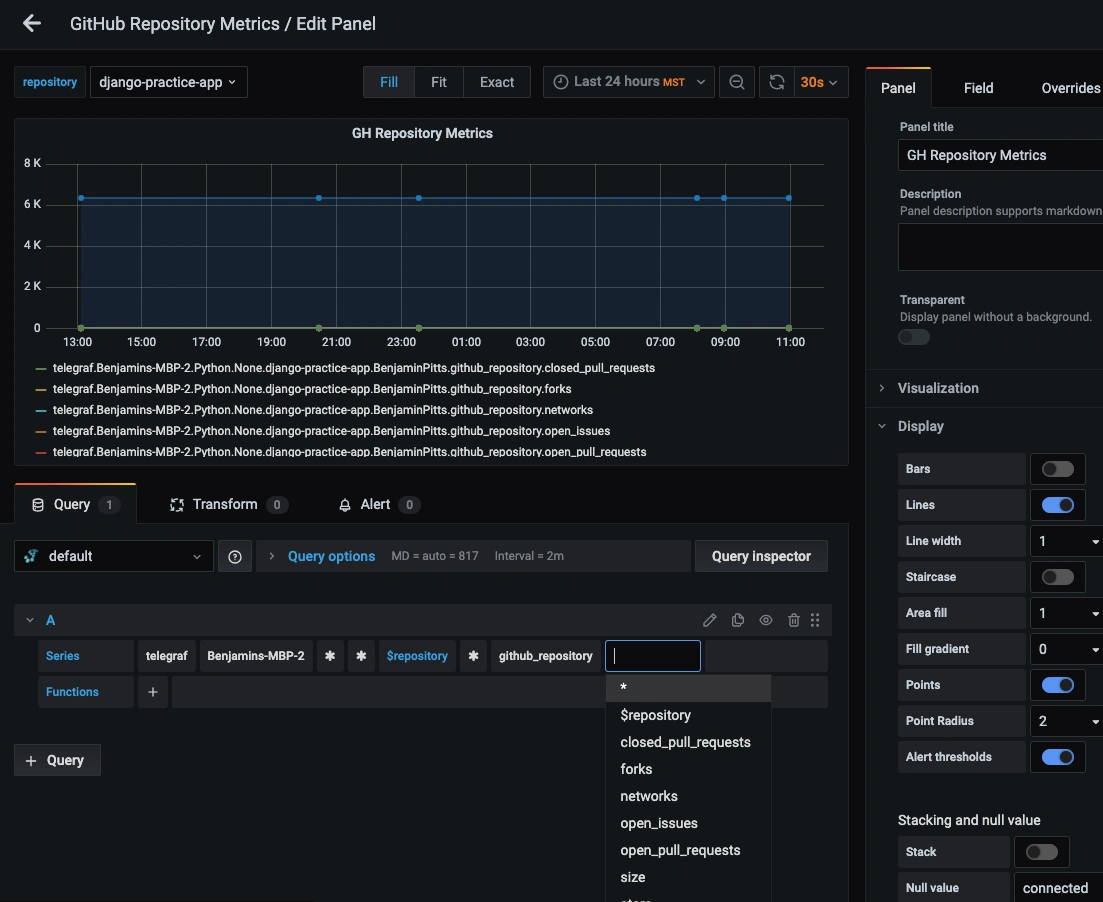The image size is (1103, 902).
Task: Delete query A with the trash icon
Action: (x=793, y=620)
